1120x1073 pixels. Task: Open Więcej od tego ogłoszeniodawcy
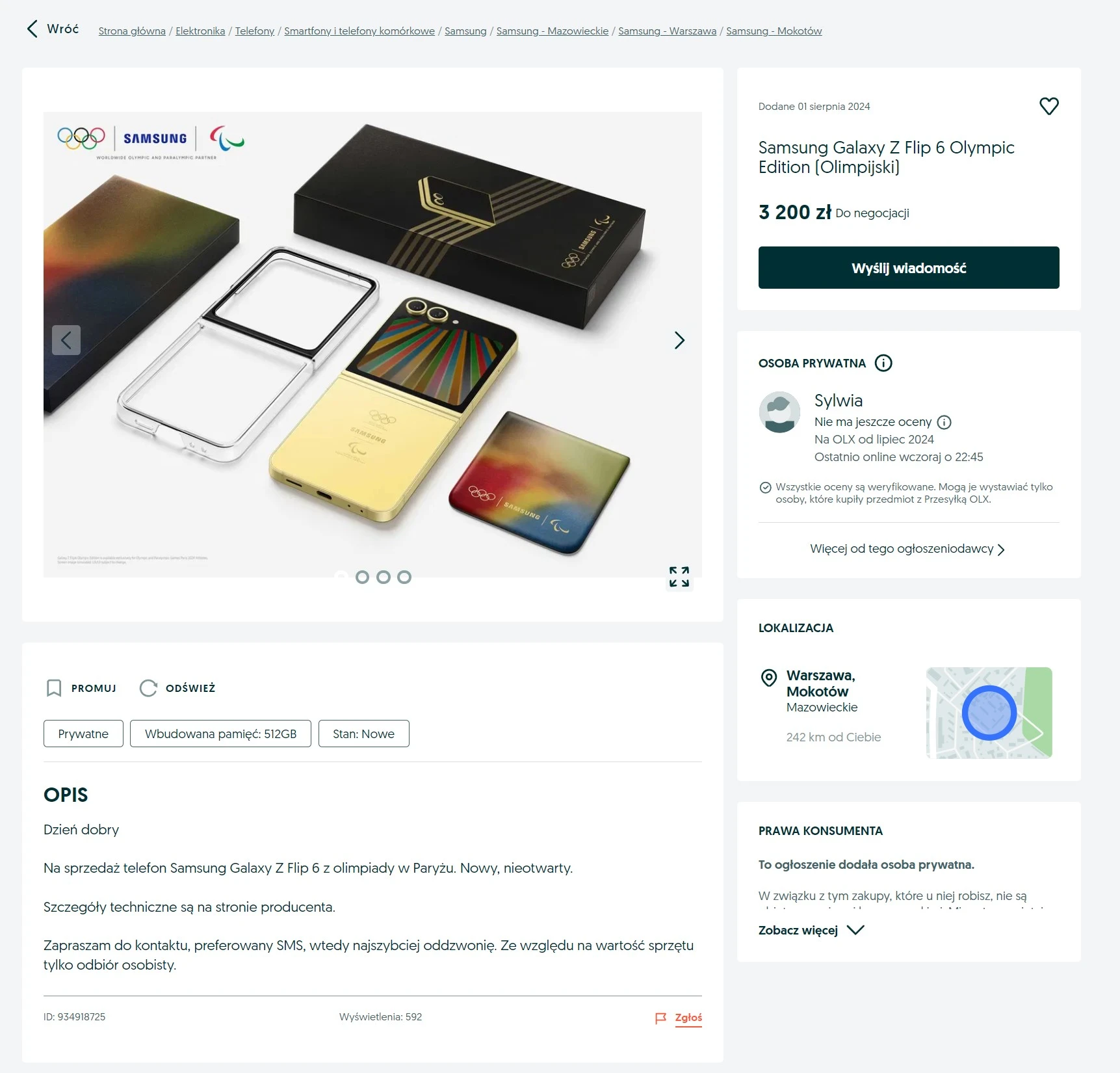907,549
